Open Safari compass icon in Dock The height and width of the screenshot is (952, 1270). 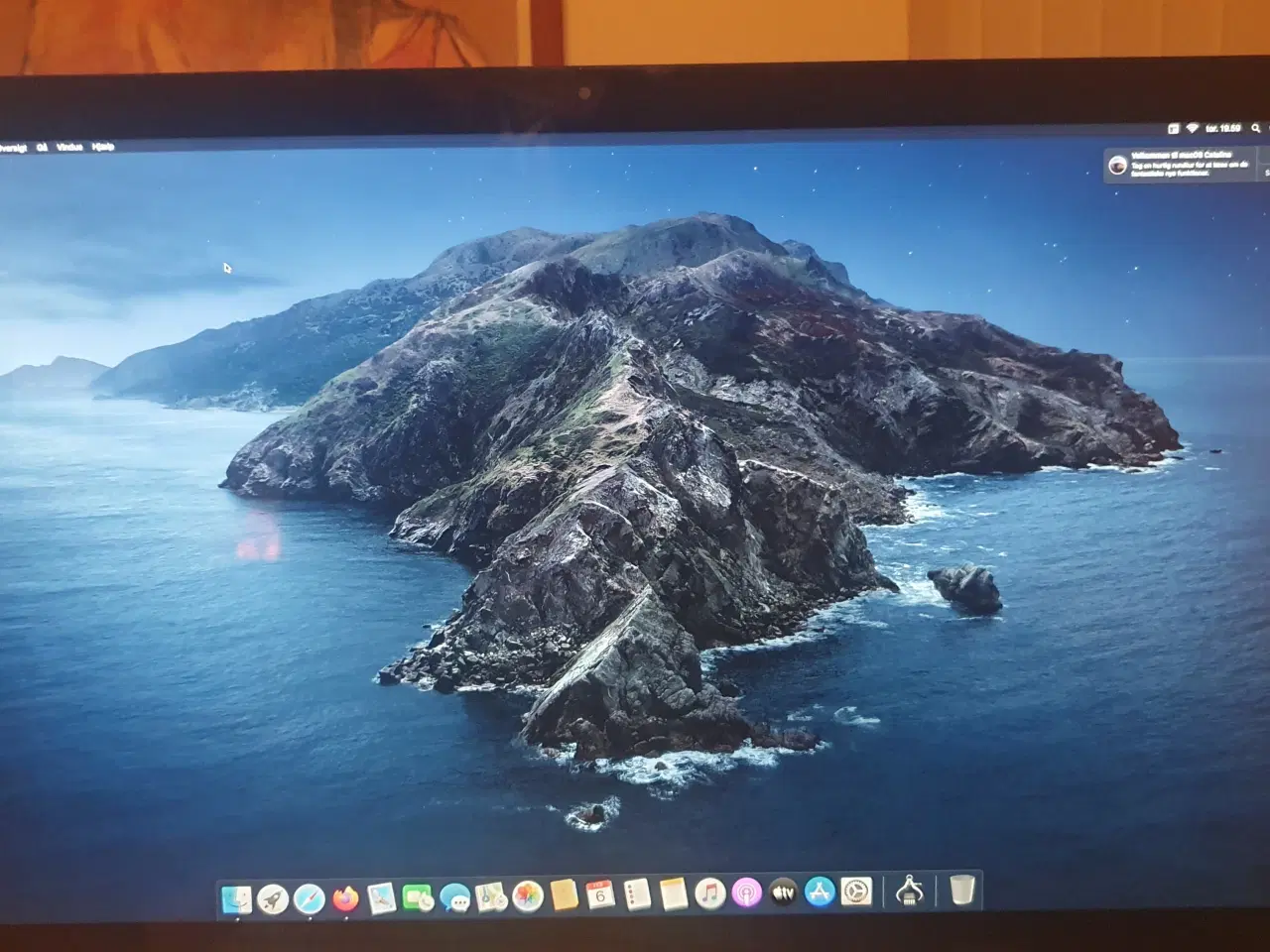point(309,898)
